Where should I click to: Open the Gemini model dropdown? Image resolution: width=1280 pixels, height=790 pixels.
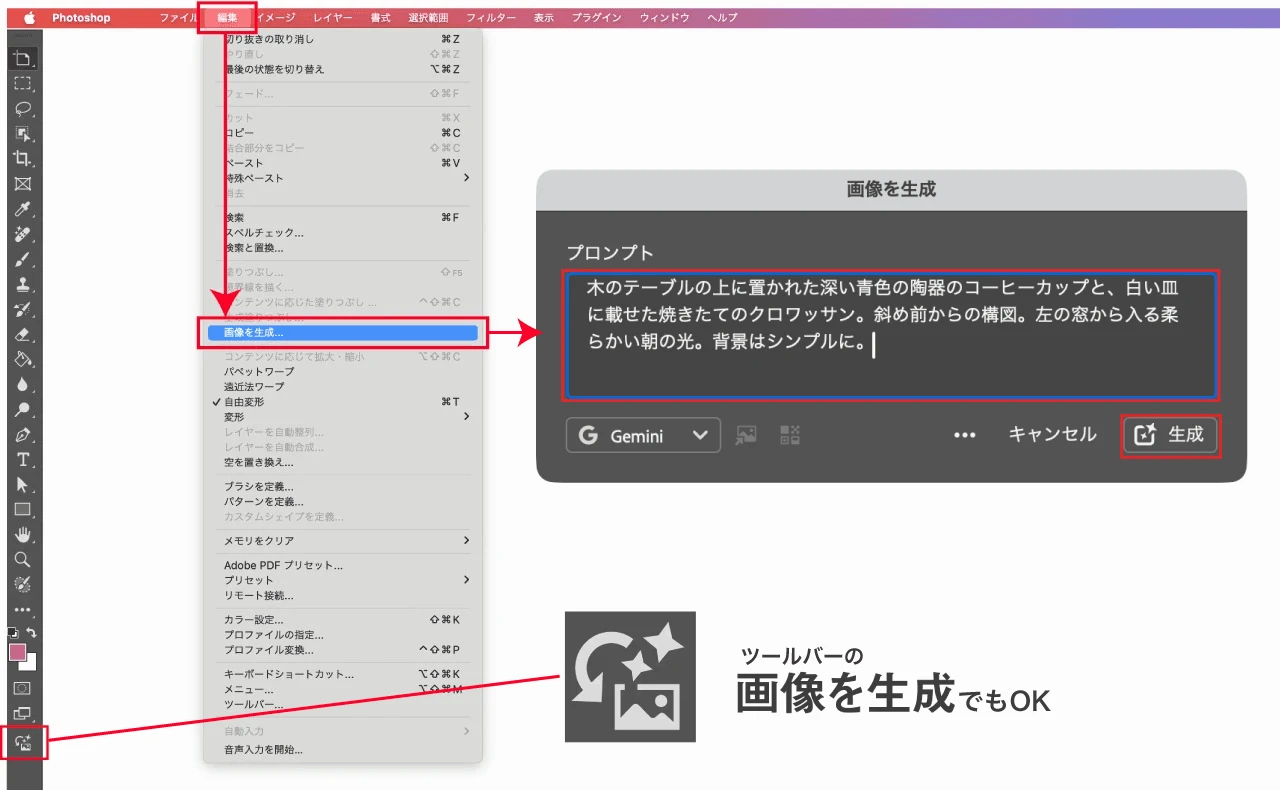643,436
